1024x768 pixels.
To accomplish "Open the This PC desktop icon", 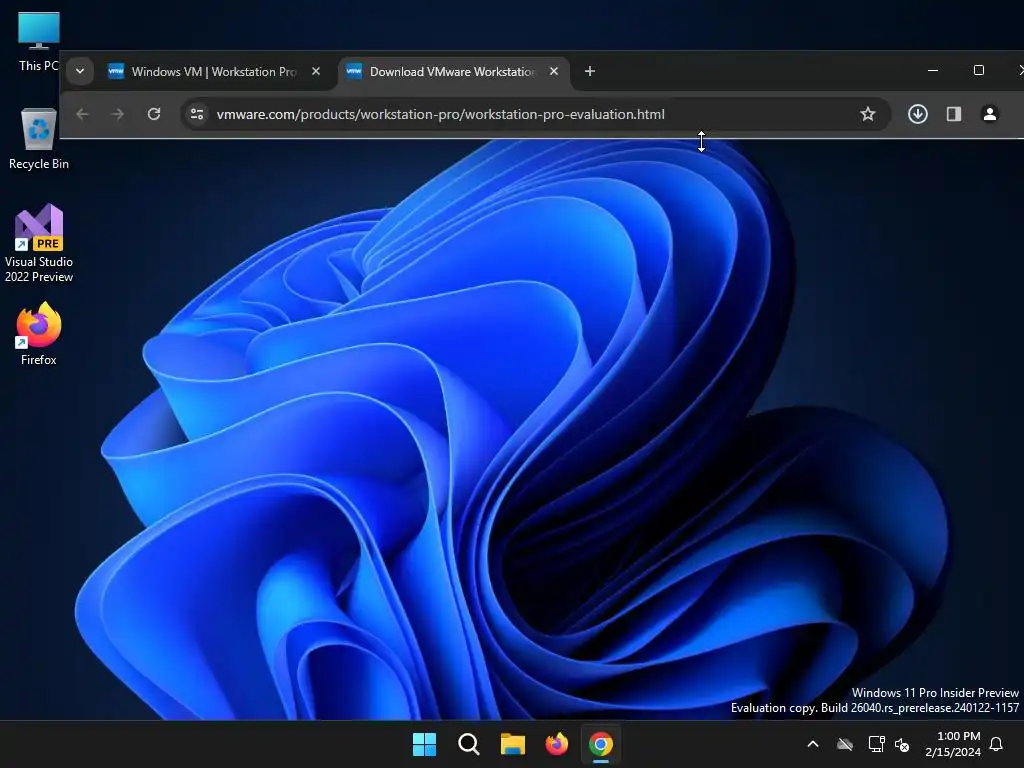I will pyautogui.click(x=38, y=40).
